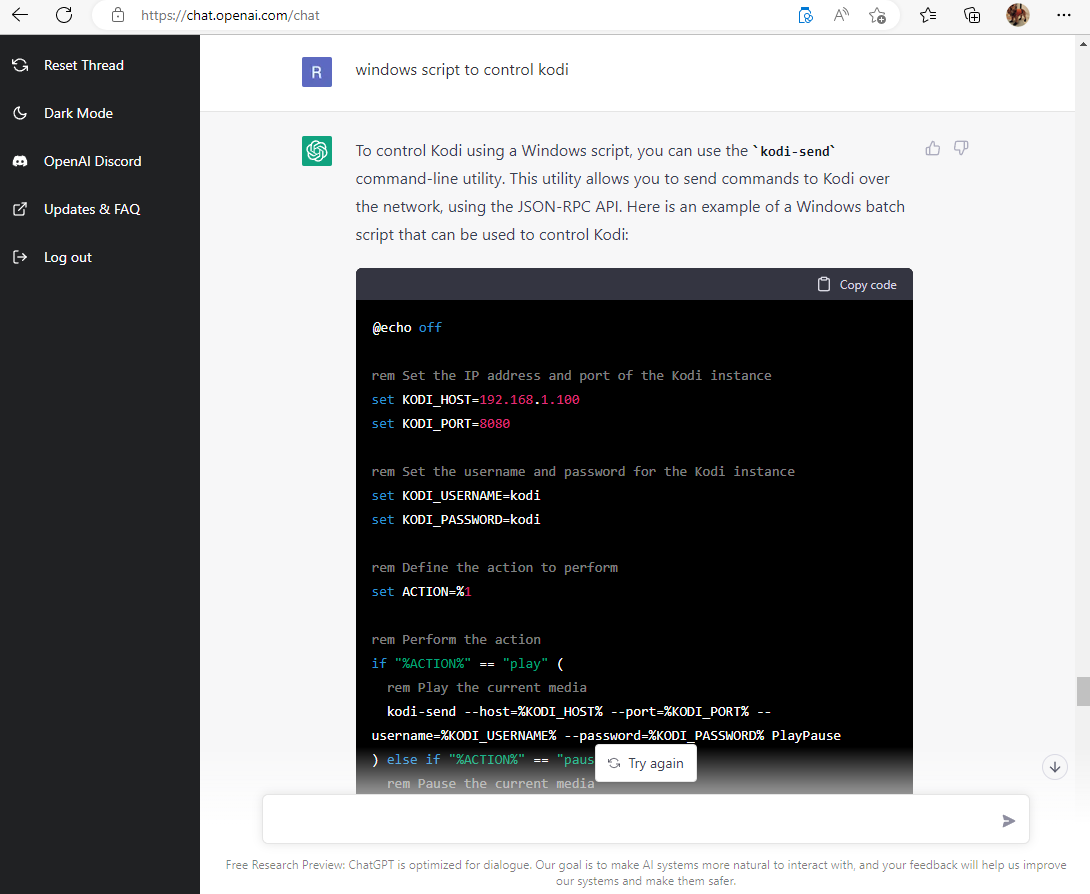Click the '@echo off' code line
The height and width of the screenshot is (894, 1090).
pyautogui.click(x=407, y=327)
